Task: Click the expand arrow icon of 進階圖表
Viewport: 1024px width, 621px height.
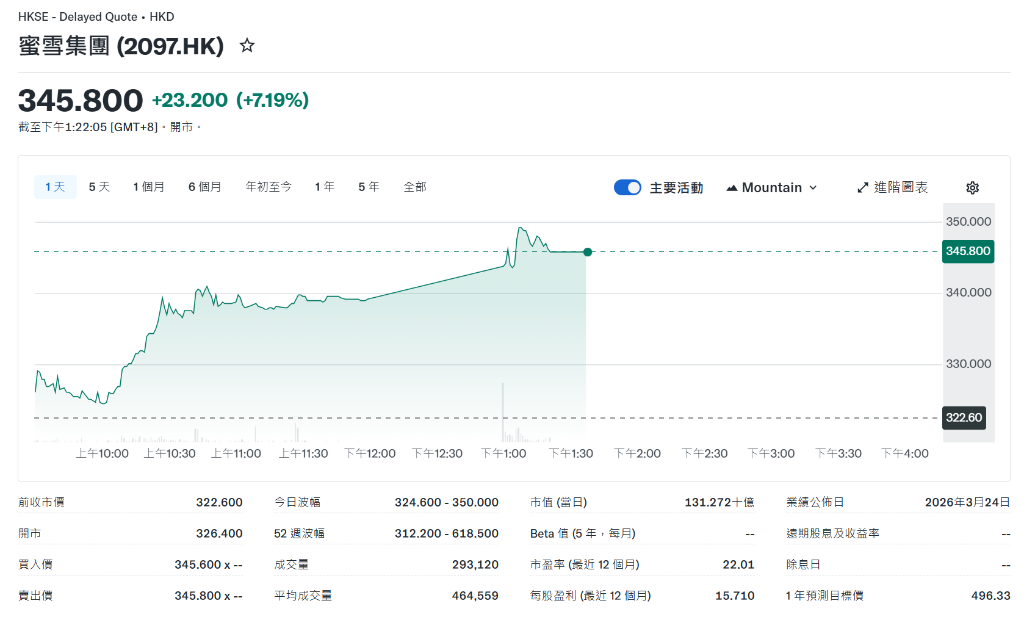Action: click(863, 188)
